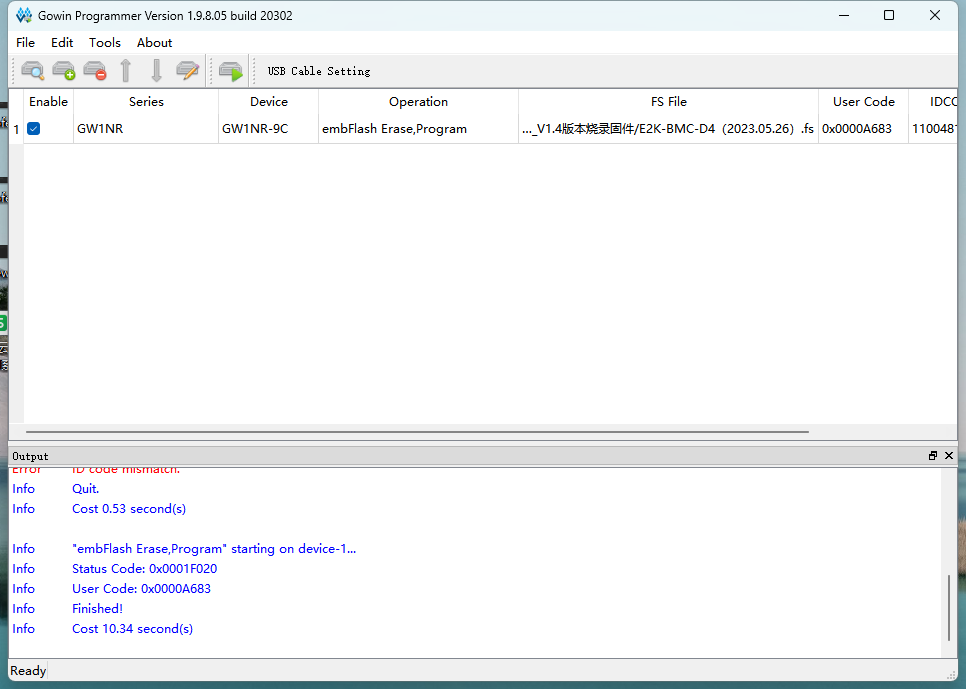The height and width of the screenshot is (689, 966).
Task: Toggle the Enable checkbox for GW1NR row
Action: click(34, 128)
